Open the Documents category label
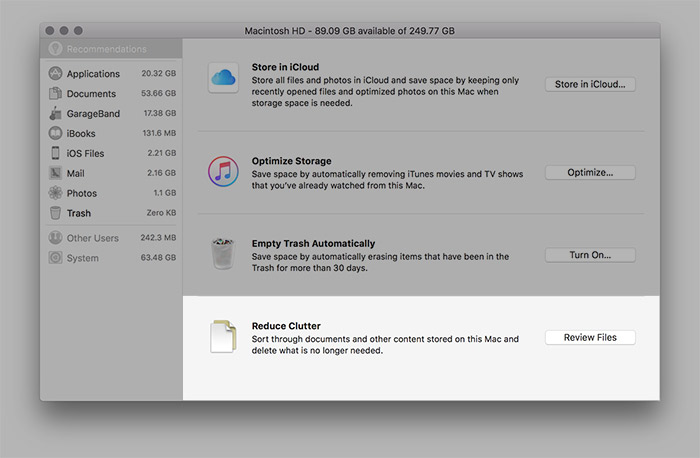Image resolution: width=700 pixels, height=458 pixels. click(92, 94)
